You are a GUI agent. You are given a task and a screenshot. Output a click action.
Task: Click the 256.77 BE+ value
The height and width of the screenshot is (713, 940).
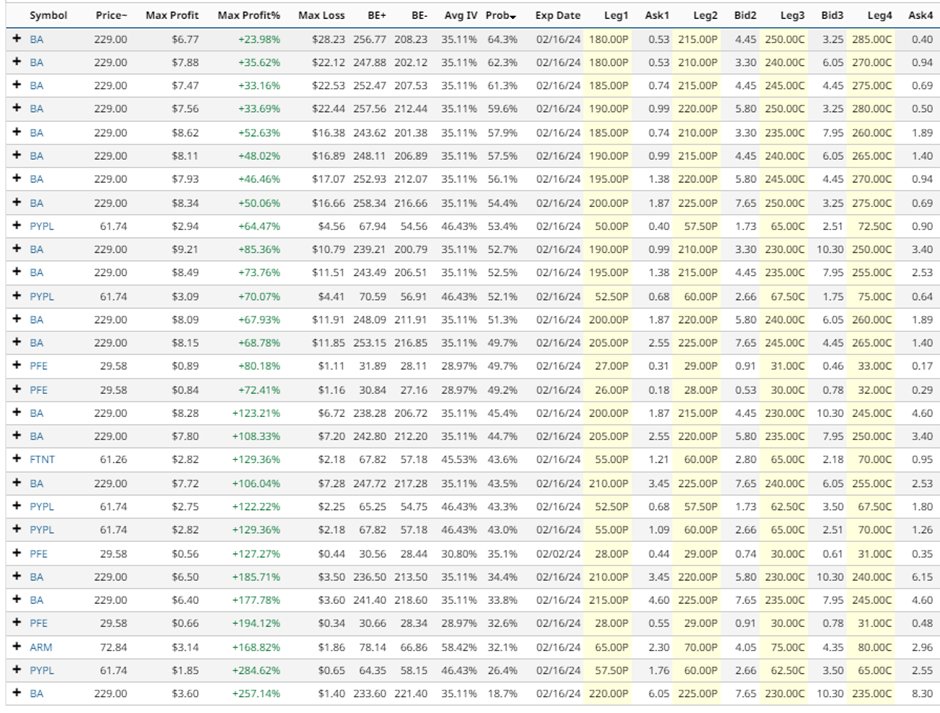[x=369, y=40]
